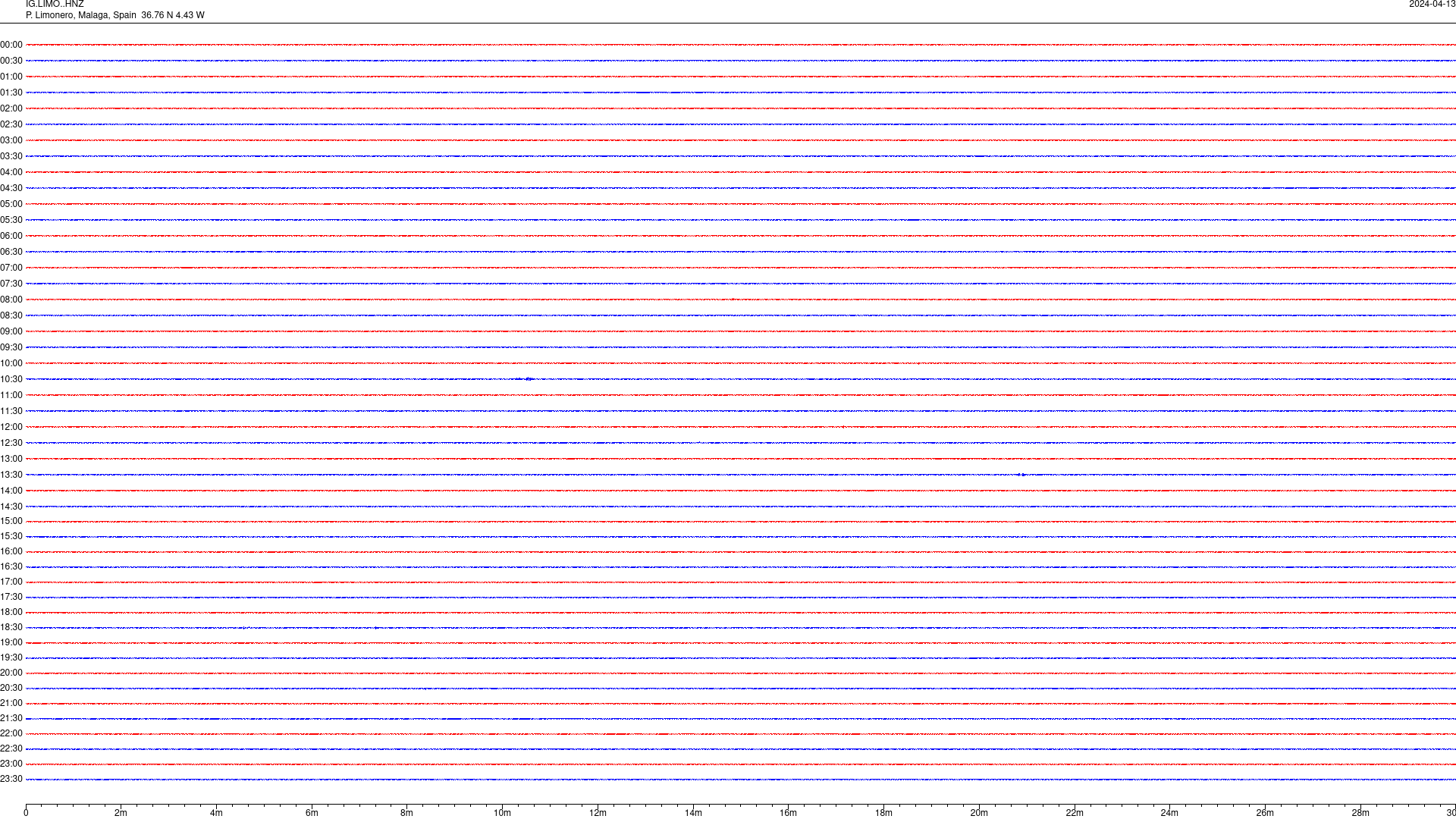Select the 15:30 time row label
The image size is (1456, 819).
click(11, 536)
